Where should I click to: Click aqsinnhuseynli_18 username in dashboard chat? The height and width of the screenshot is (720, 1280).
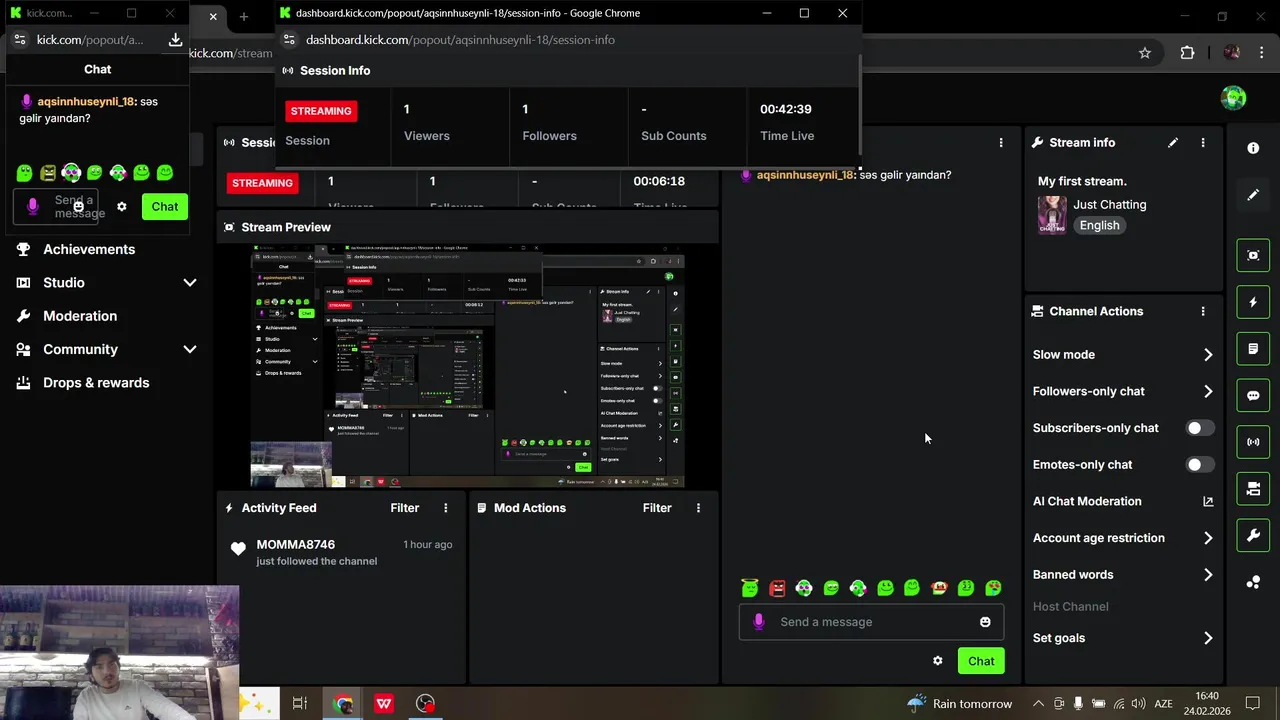pos(804,175)
